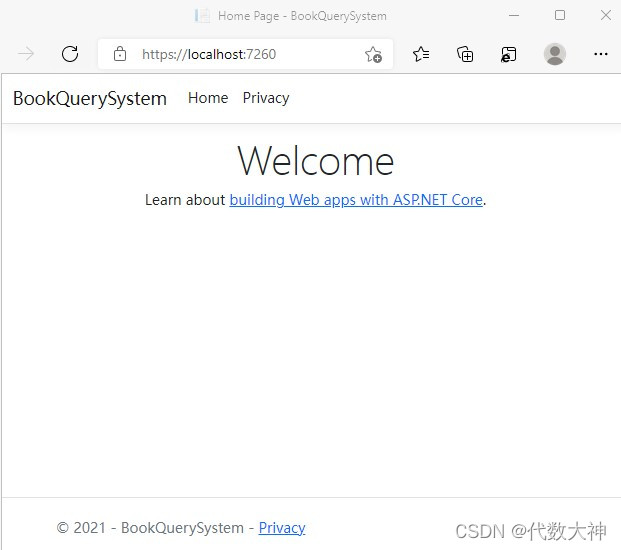Open the Favorites list icon
This screenshot has height=550, width=621.
tap(421, 54)
